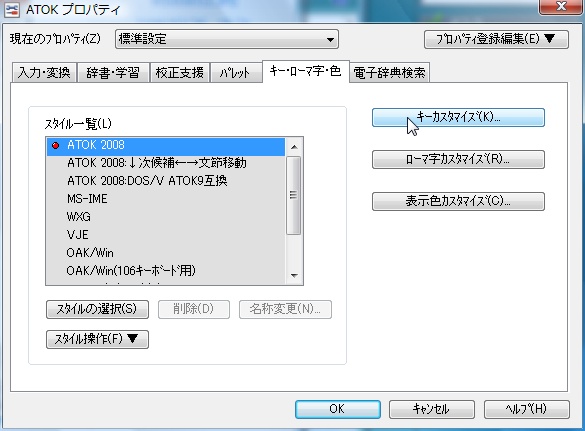Open ローマ字カスタマイズ(R) dialog
The width and height of the screenshot is (585, 431).
[x=458, y=159]
